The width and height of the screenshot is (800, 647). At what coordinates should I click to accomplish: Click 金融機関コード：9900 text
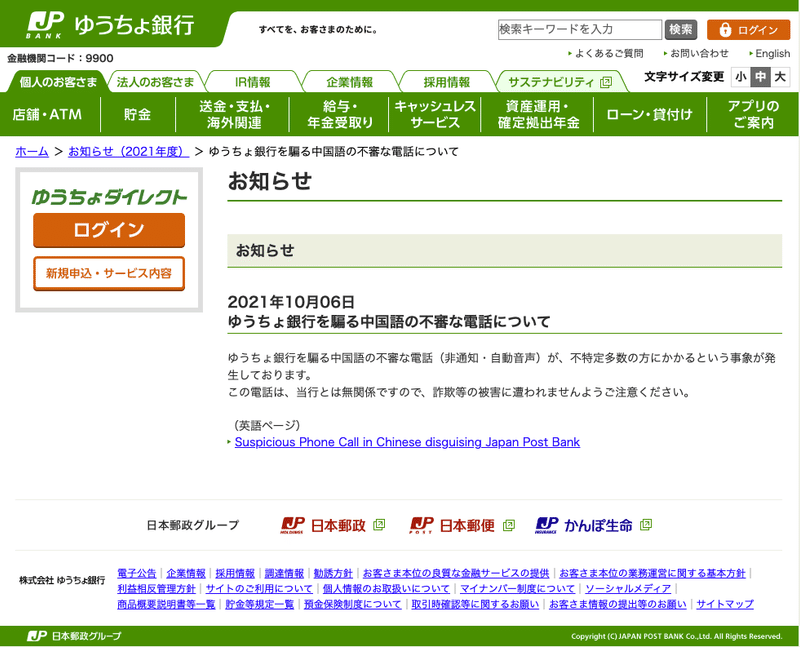tap(60, 58)
